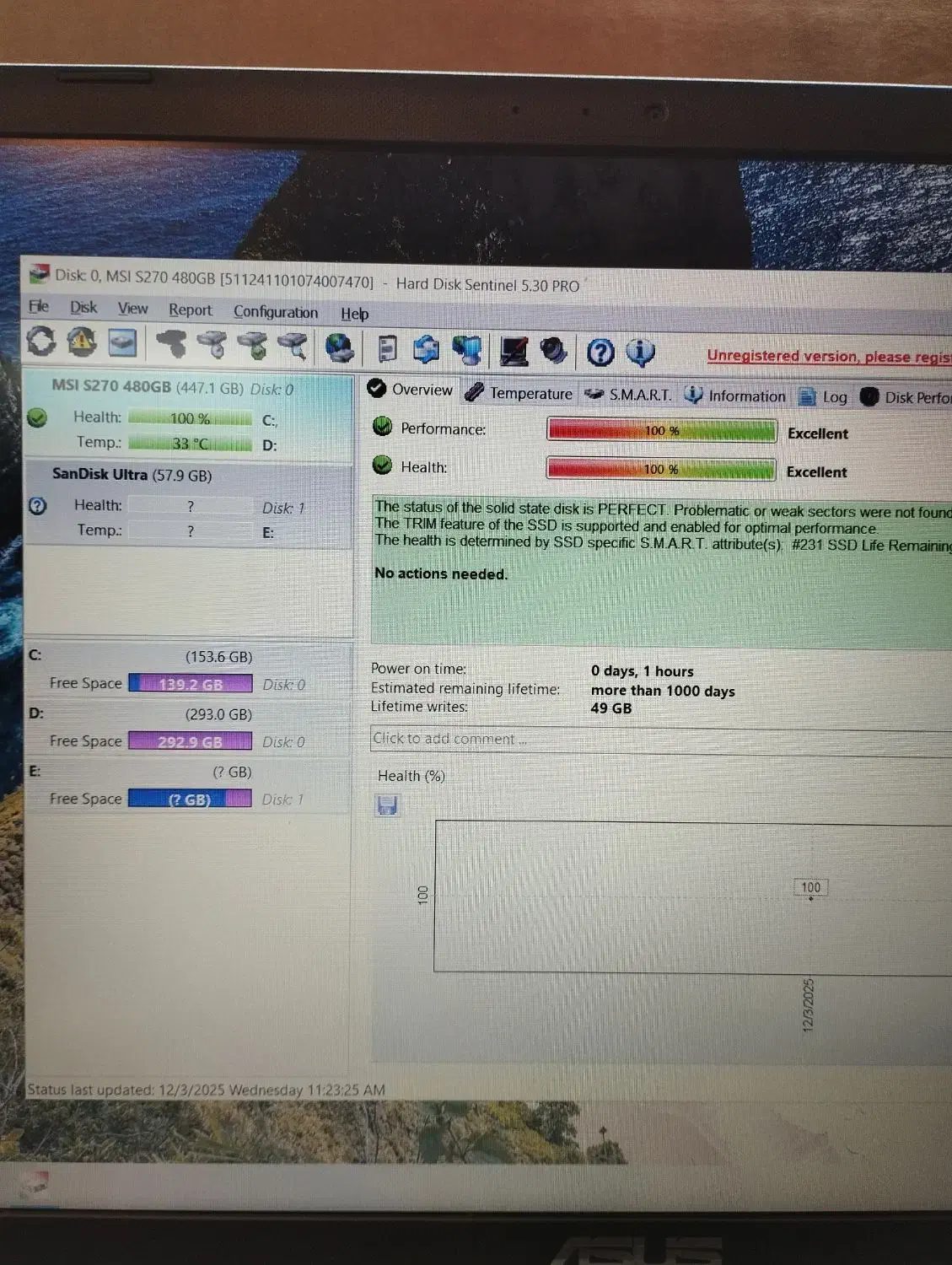
Task: Open the Configuration menu
Action: pyautogui.click(x=276, y=312)
